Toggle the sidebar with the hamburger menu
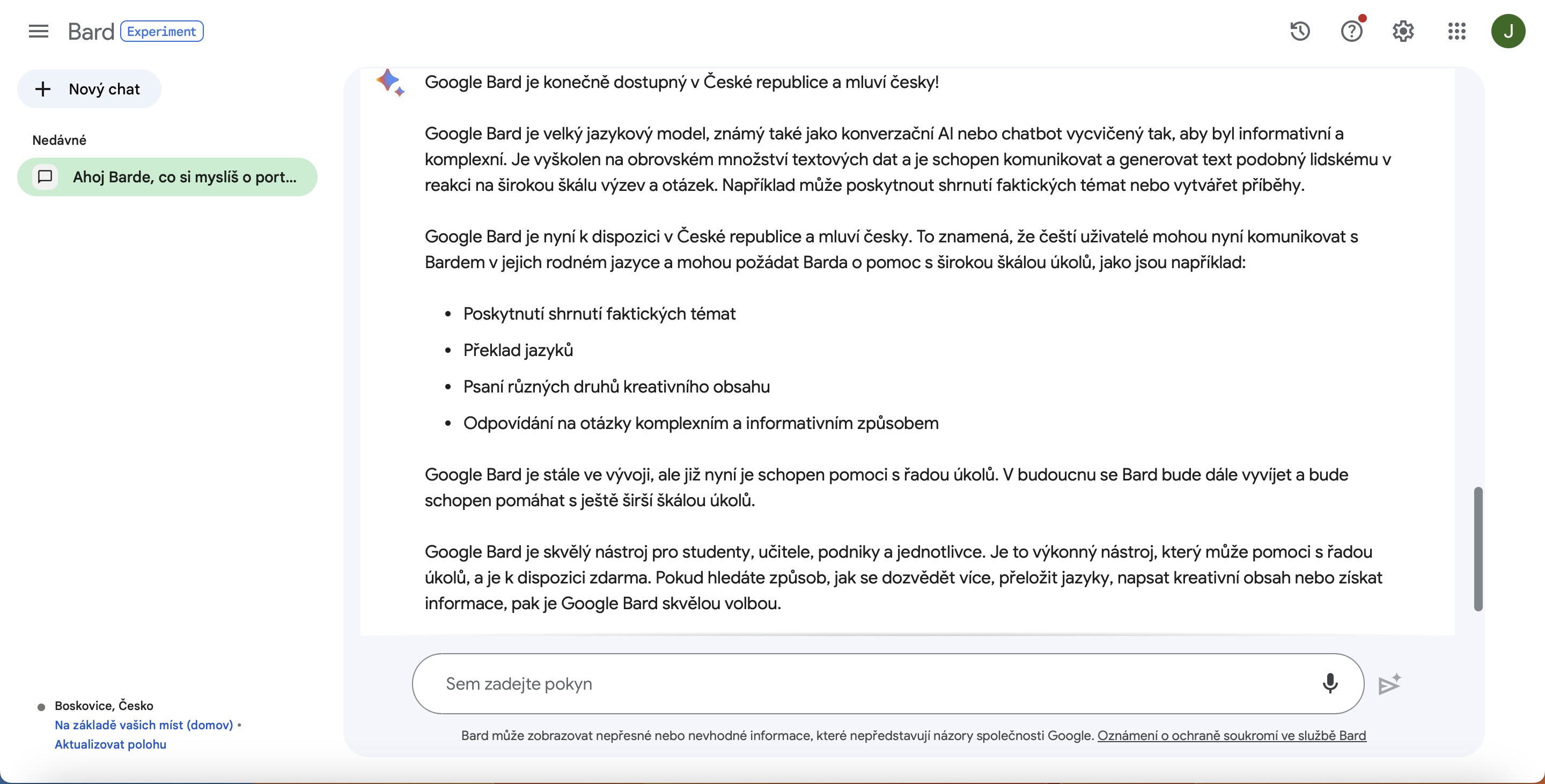Viewport: 1545px width, 784px height. [x=38, y=31]
